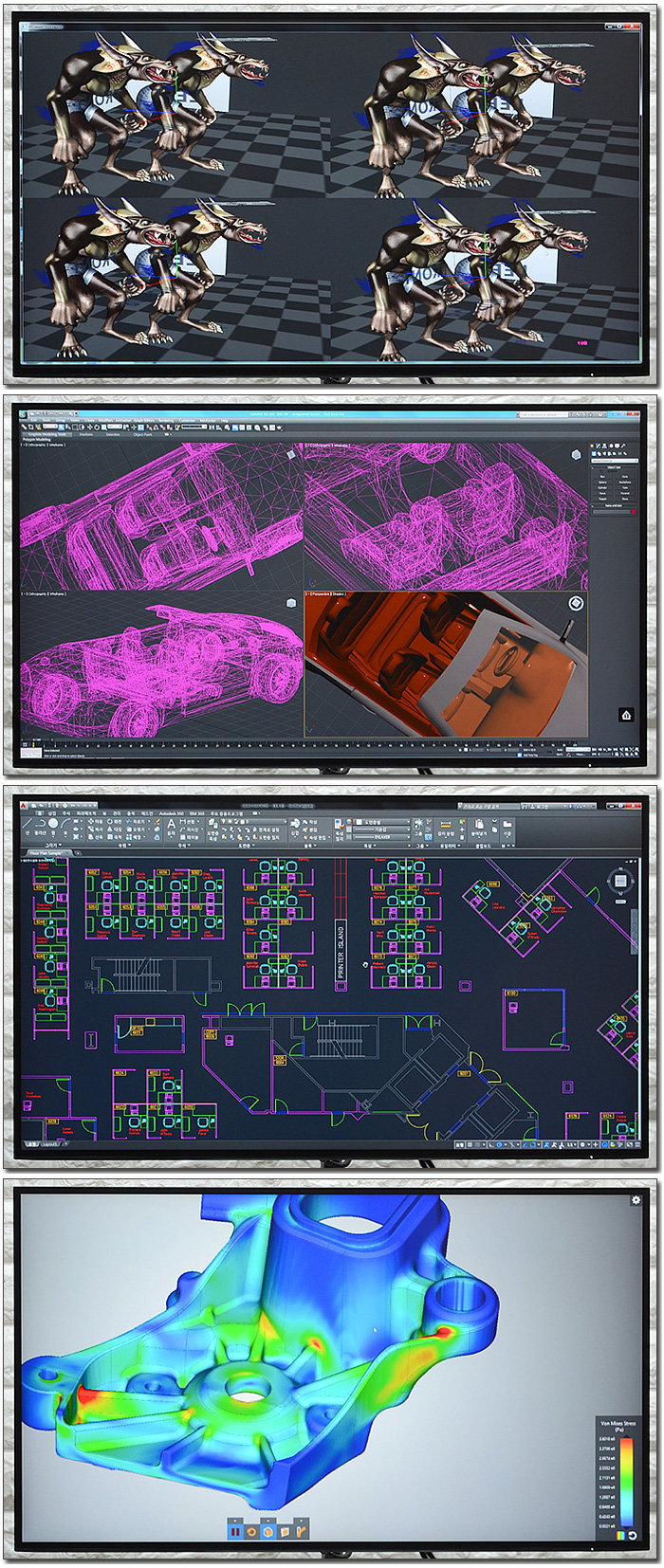Open AutoCAD red A application menu
Viewport: 664px width, 1568px height.
(x=24, y=805)
